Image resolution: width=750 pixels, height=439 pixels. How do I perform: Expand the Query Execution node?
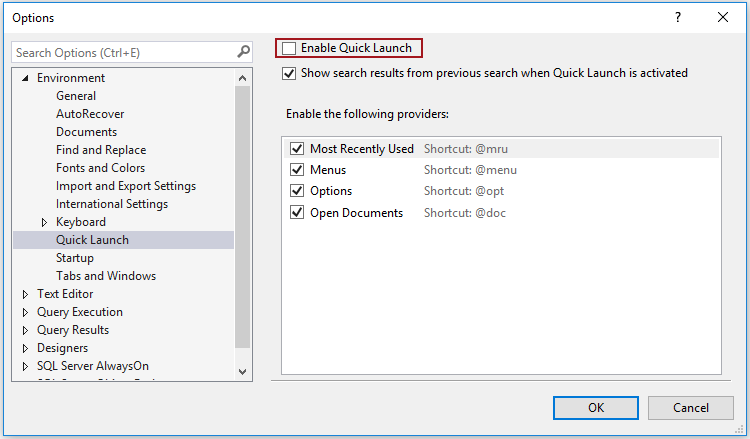26,312
